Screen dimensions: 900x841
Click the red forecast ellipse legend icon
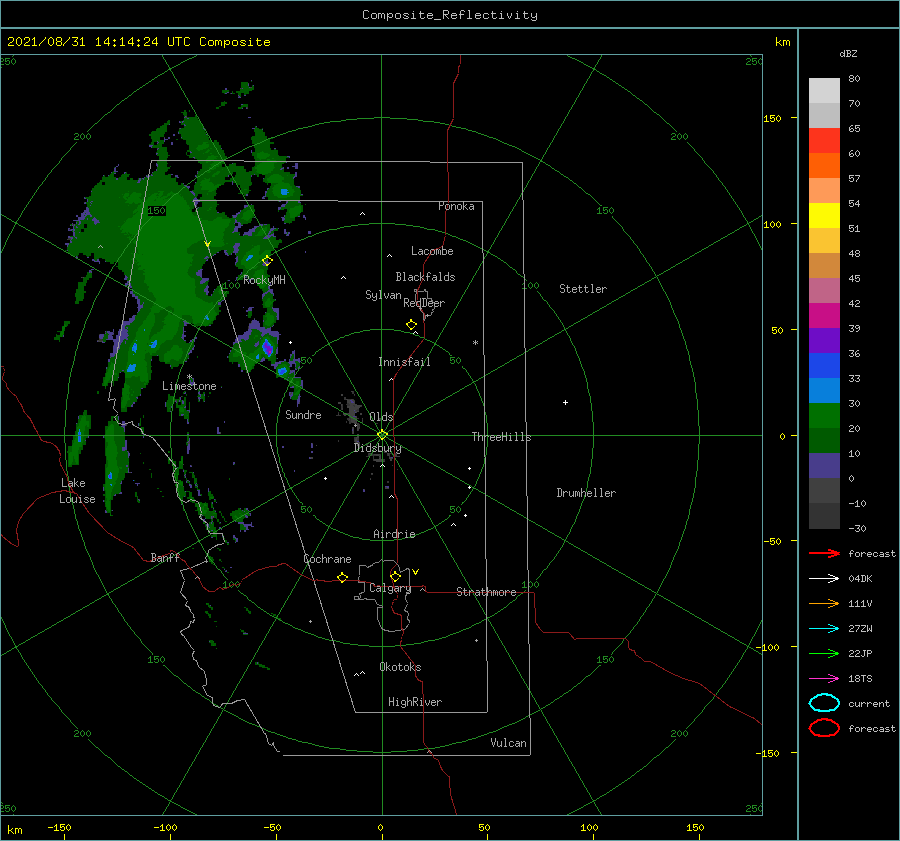[x=824, y=728]
